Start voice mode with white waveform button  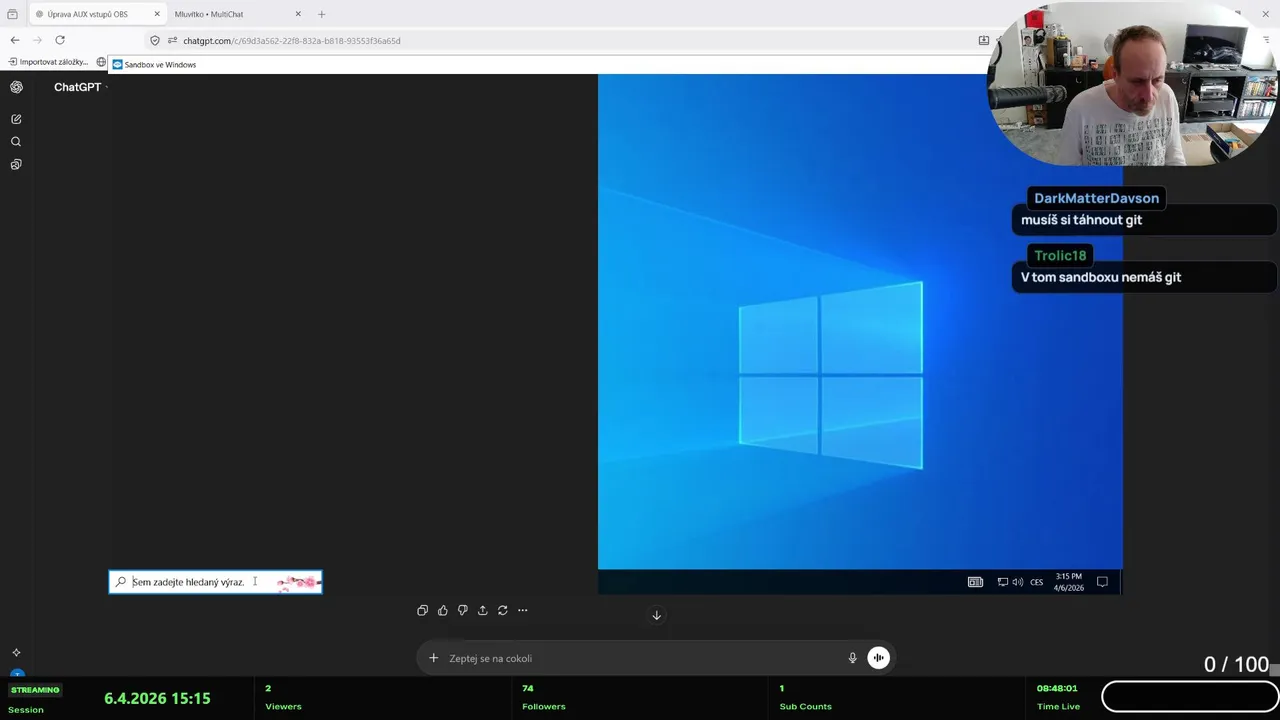point(878,657)
